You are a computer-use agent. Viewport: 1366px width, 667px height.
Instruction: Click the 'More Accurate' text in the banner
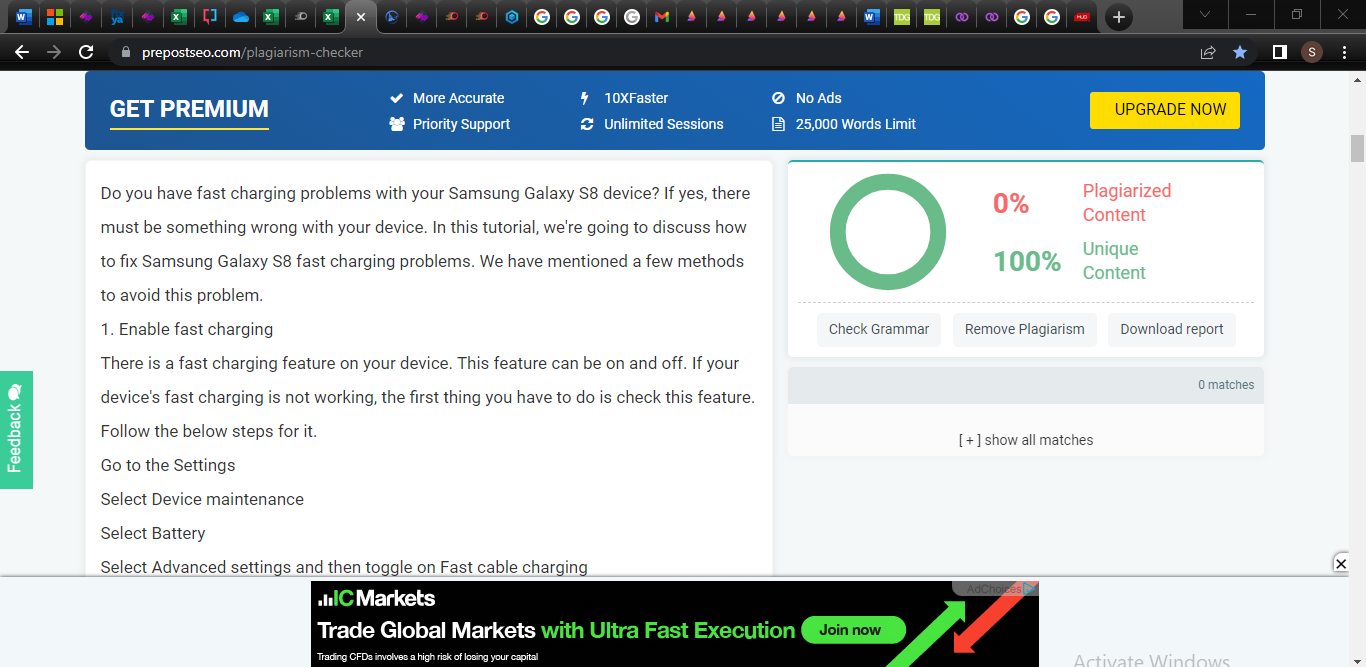click(459, 98)
